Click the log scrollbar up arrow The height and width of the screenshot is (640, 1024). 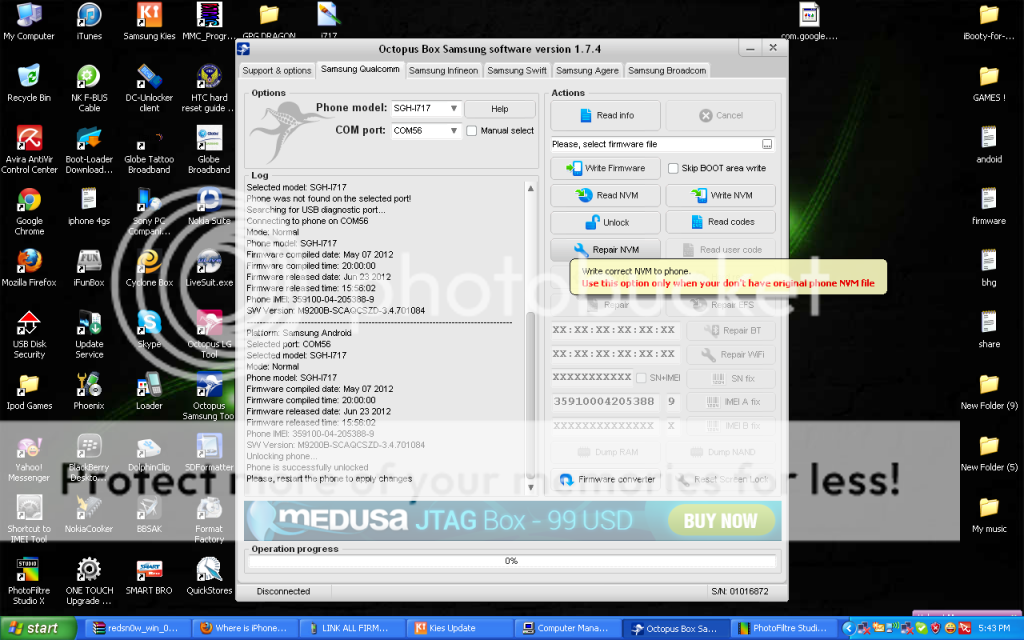(x=530, y=189)
